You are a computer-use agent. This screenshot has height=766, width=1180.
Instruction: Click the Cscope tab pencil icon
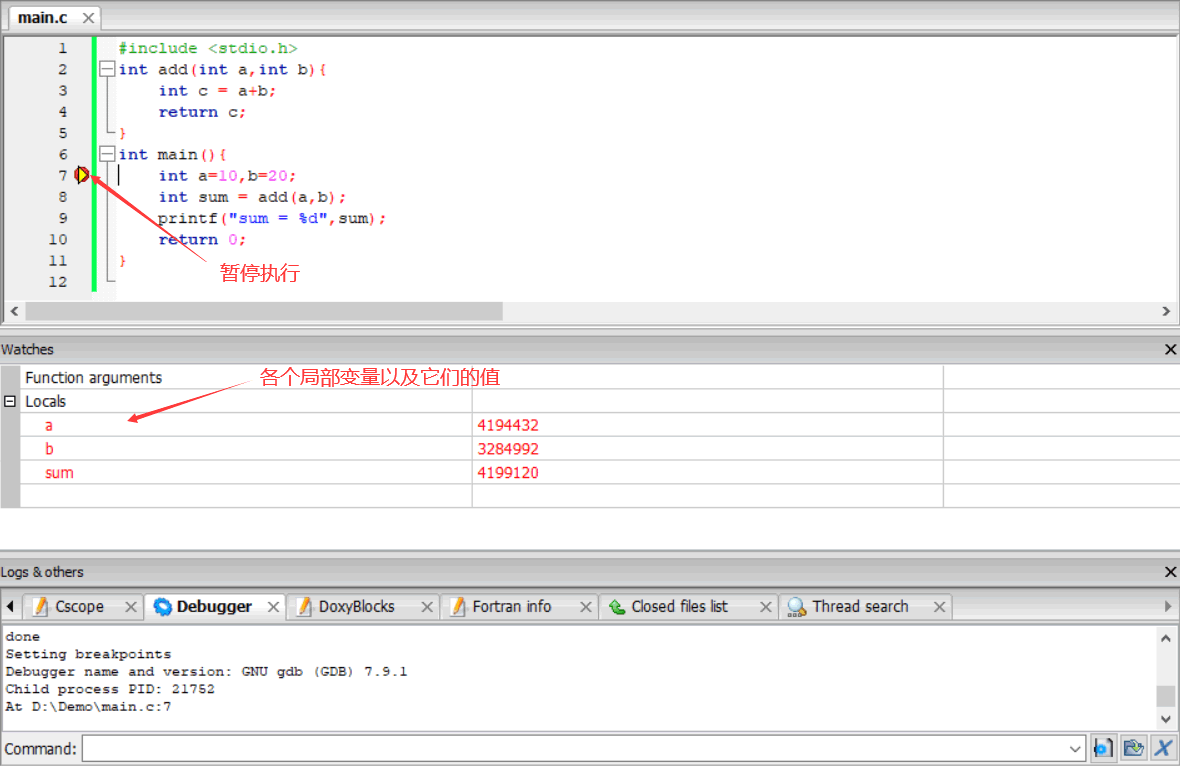pos(41,606)
